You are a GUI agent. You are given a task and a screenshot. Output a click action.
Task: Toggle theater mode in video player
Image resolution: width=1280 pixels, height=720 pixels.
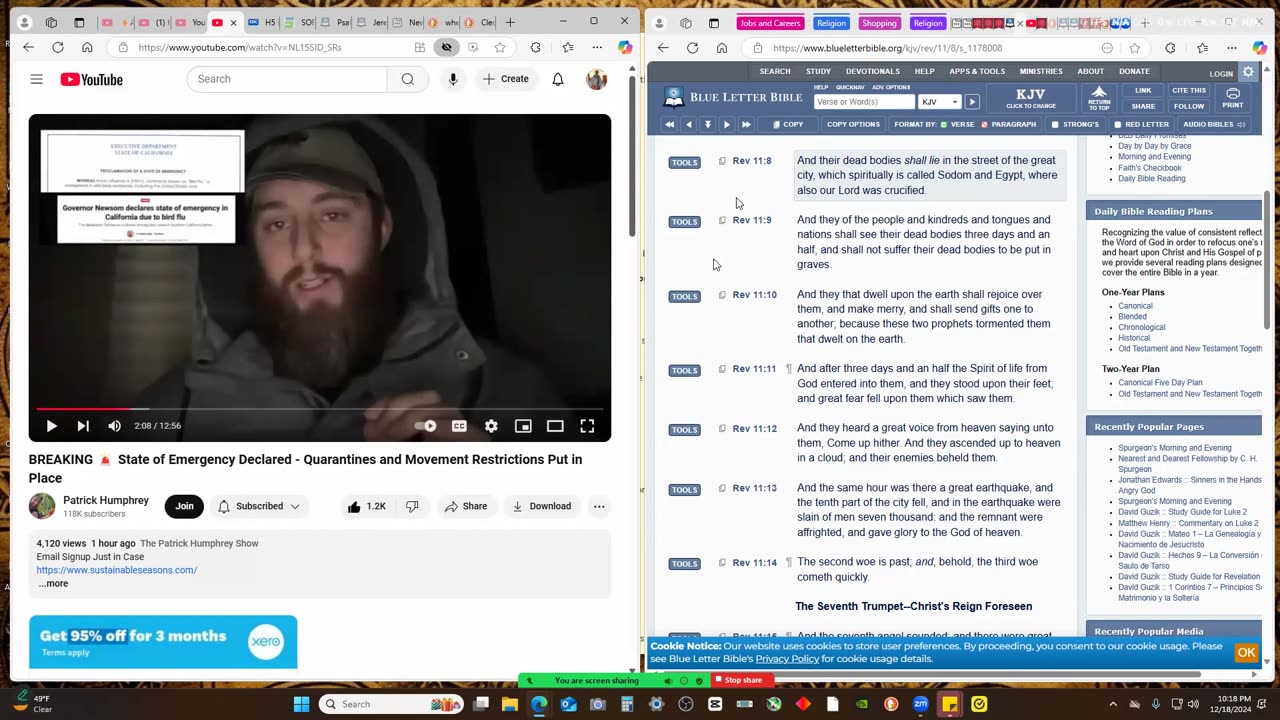click(x=555, y=426)
